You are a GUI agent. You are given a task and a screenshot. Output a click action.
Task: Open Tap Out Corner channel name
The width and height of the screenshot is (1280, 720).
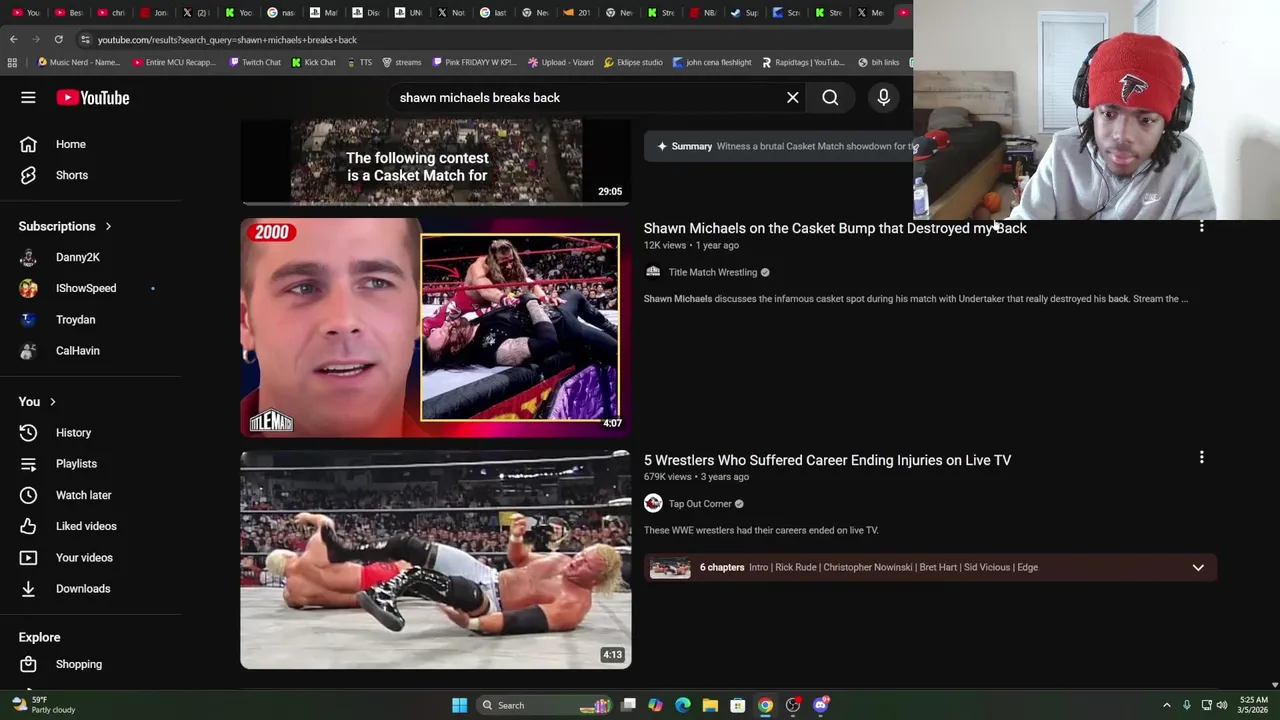pyautogui.click(x=700, y=504)
